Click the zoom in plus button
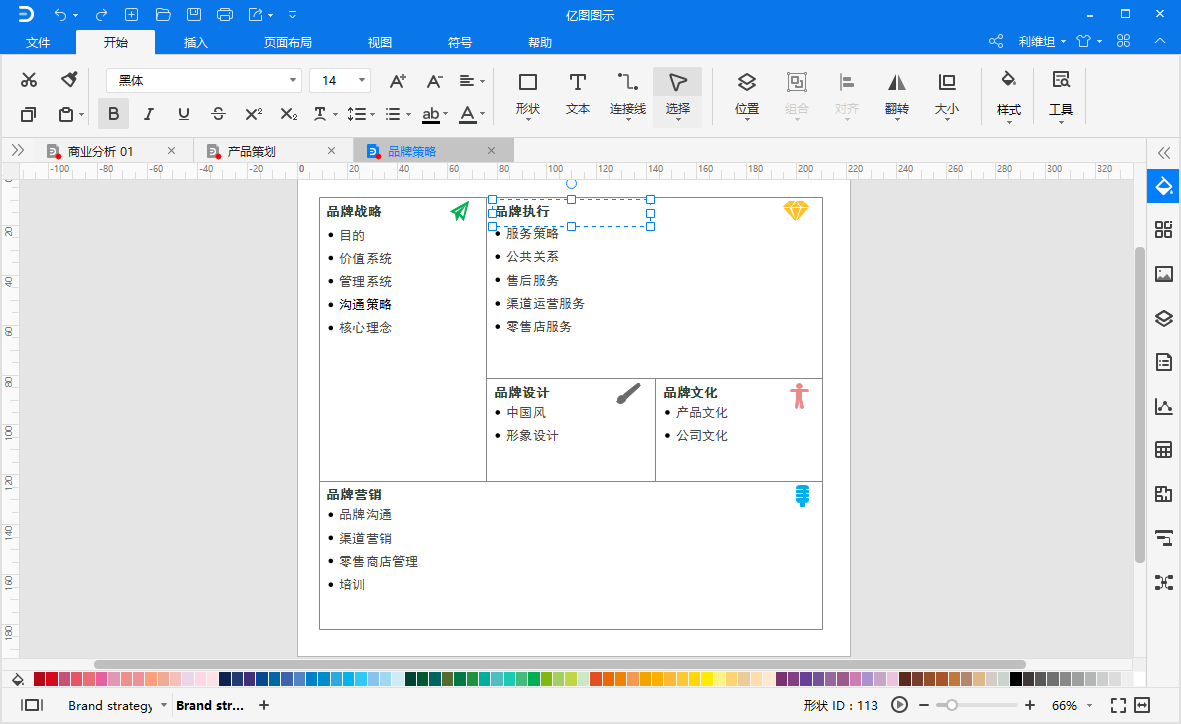The image size is (1181, 724). pyautogui.click(x=1030, y=705)
